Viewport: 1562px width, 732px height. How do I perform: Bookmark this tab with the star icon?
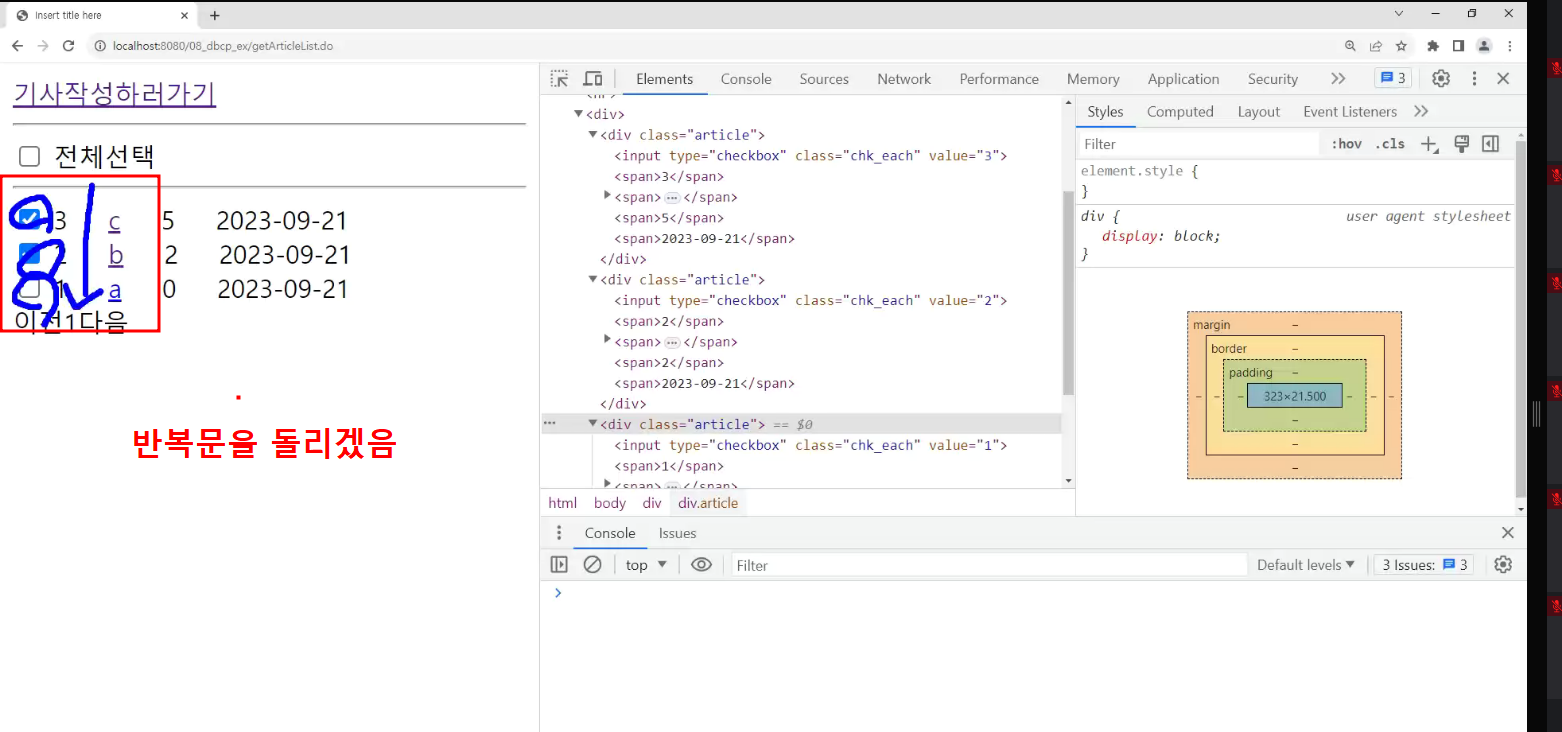coord(1401,46)
